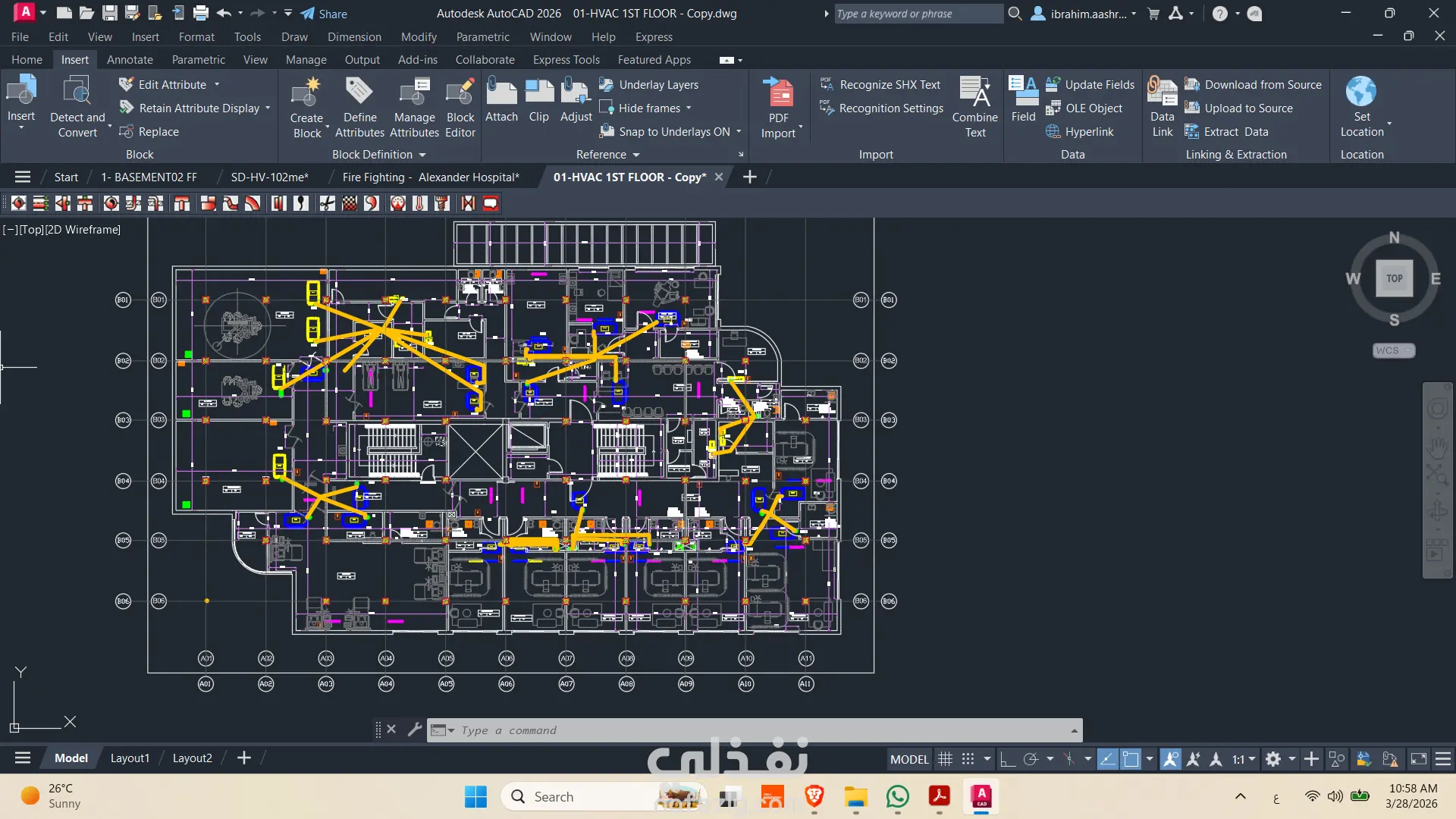Viewport: 1456px width, 819px height.
Task: Open the Express menu
Action: [654, 37]
